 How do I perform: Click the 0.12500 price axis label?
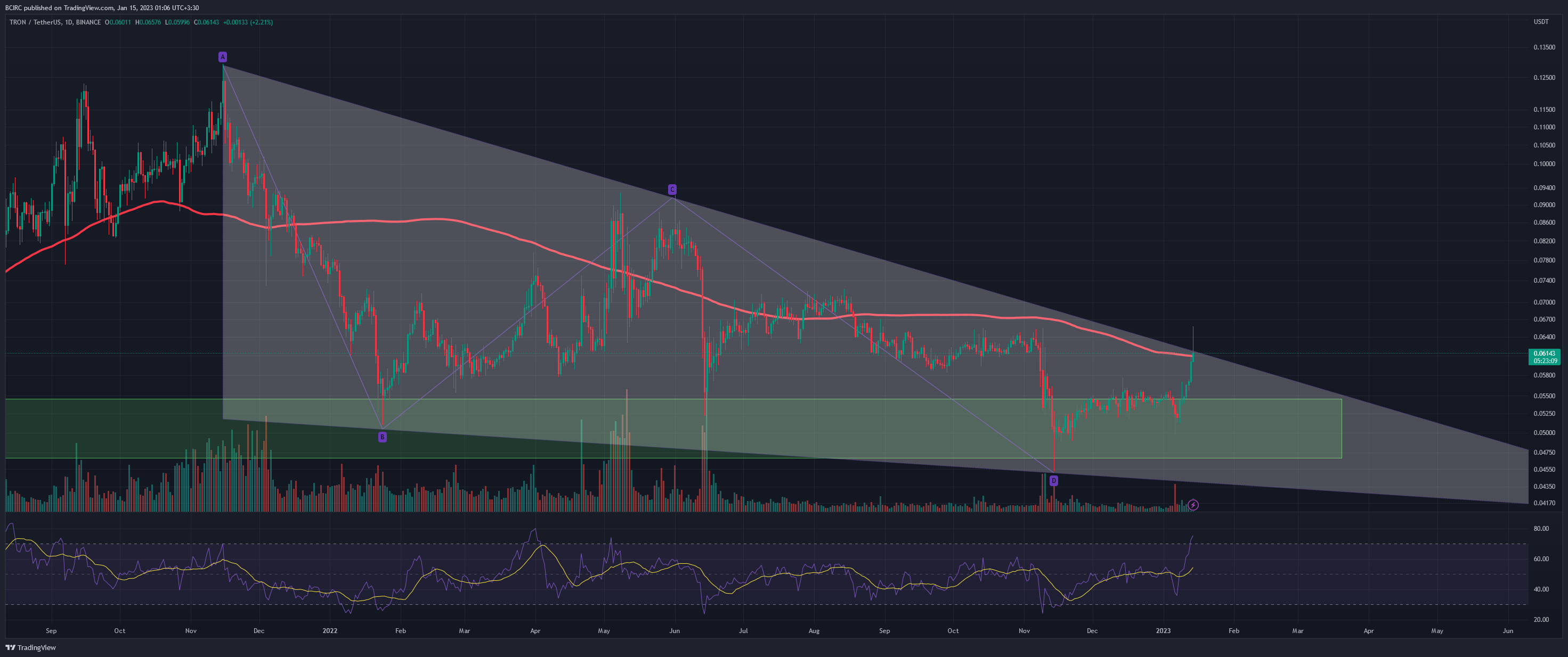1543,78
